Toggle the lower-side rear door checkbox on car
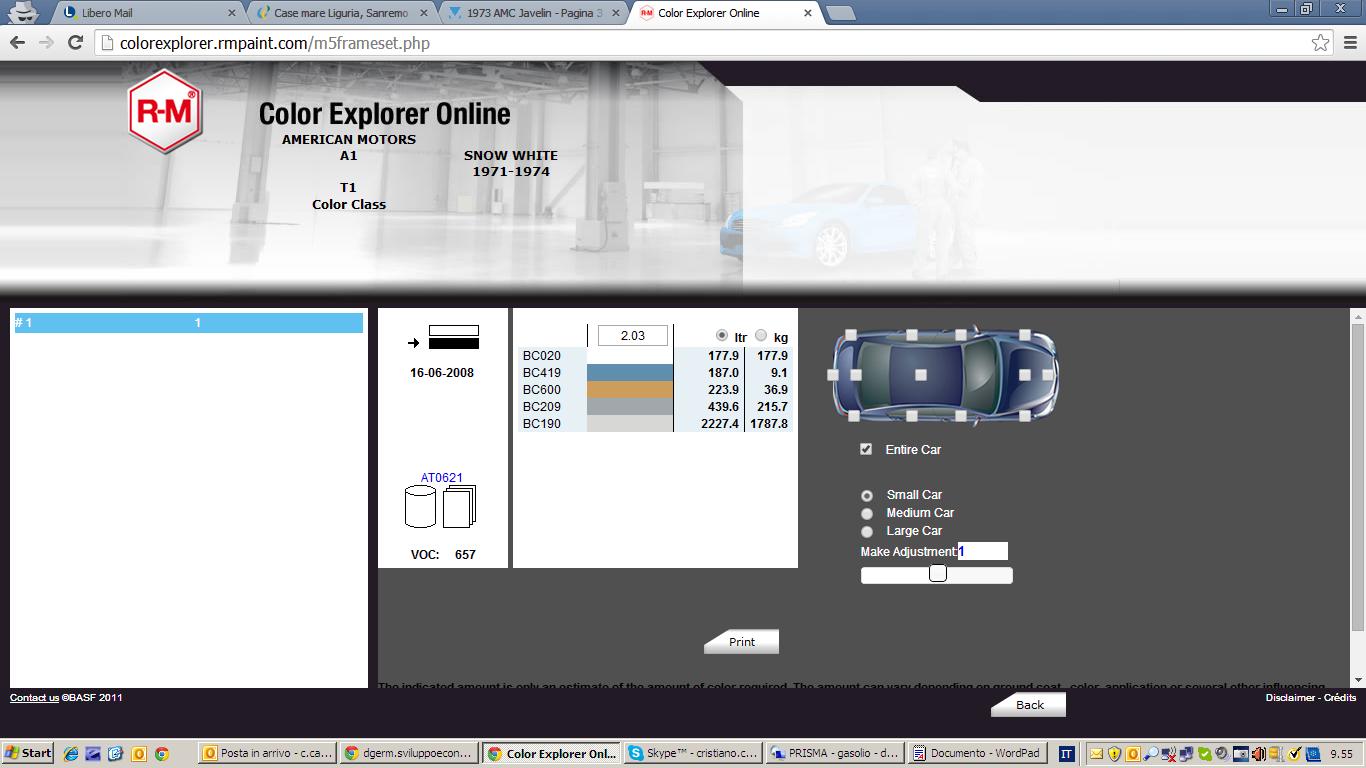The image size is (1366, 768). point(912,415)
